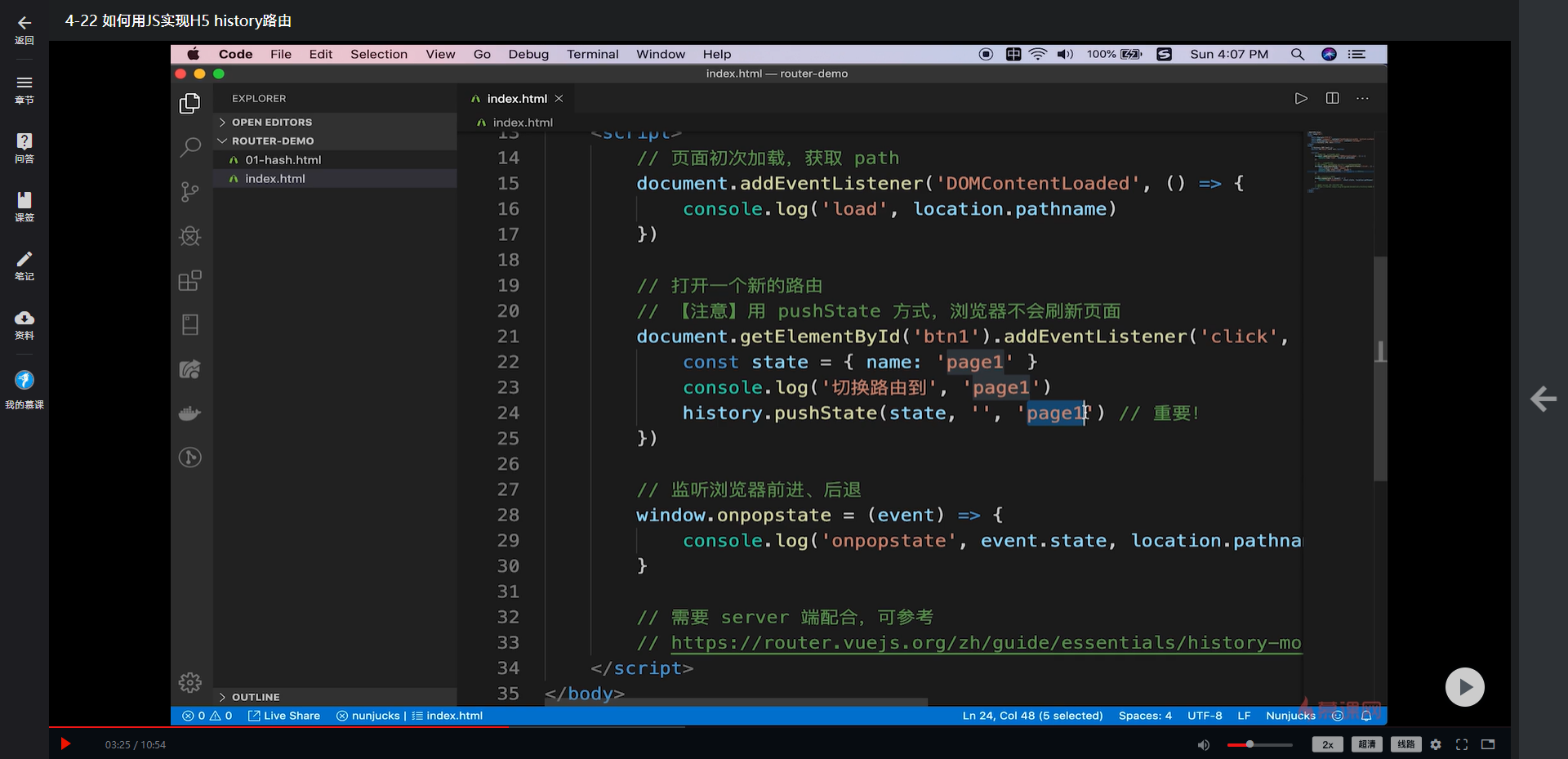Click the errors and warnings count

(207, 716)
